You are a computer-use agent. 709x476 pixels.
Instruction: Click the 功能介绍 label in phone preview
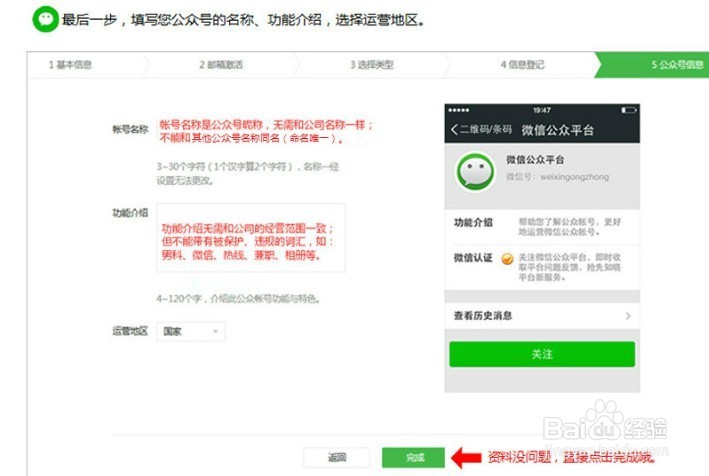pyautogui.click(x=473, y=222)
